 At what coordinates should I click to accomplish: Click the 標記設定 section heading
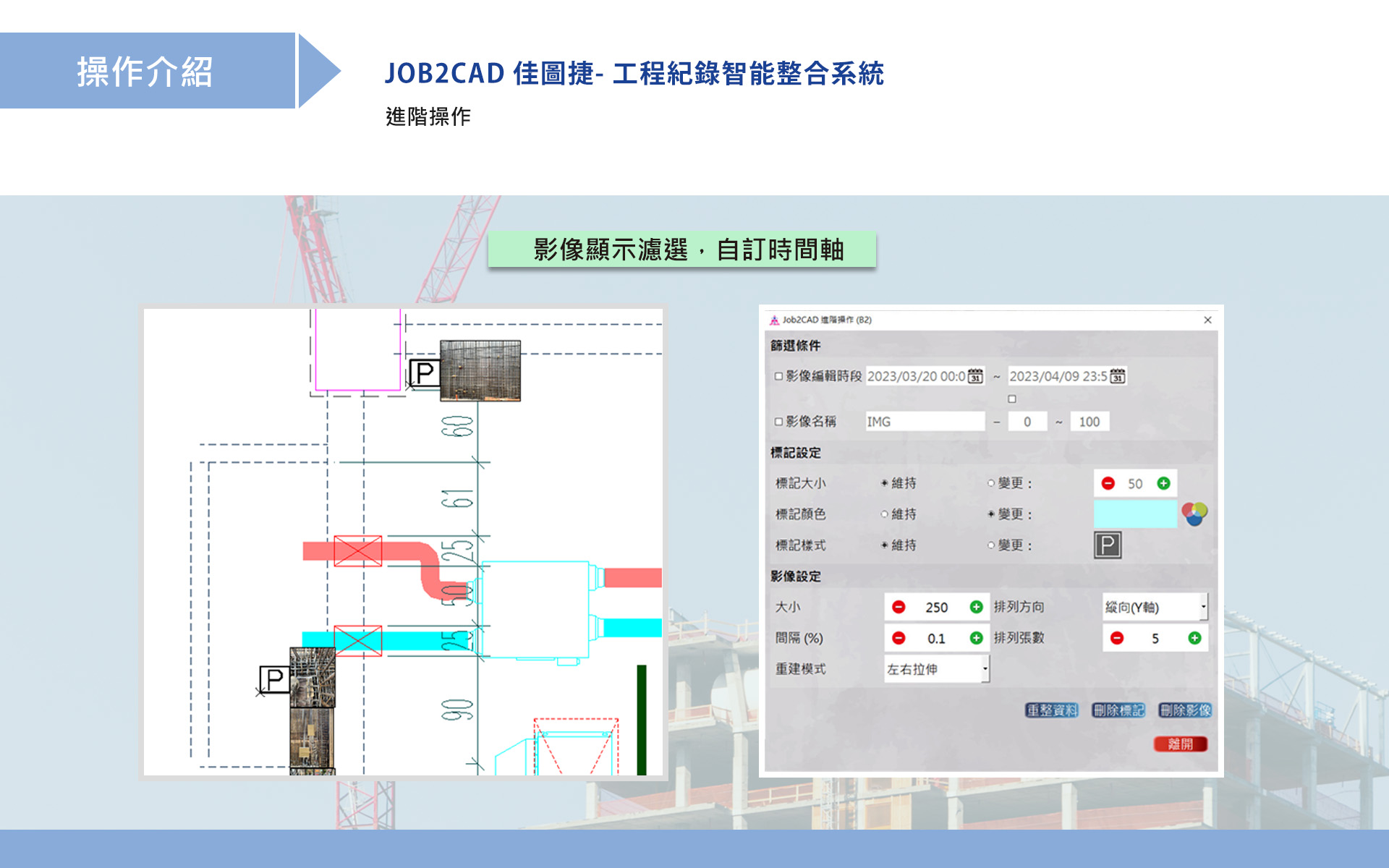pyautogui.click(x=795, y=453)
